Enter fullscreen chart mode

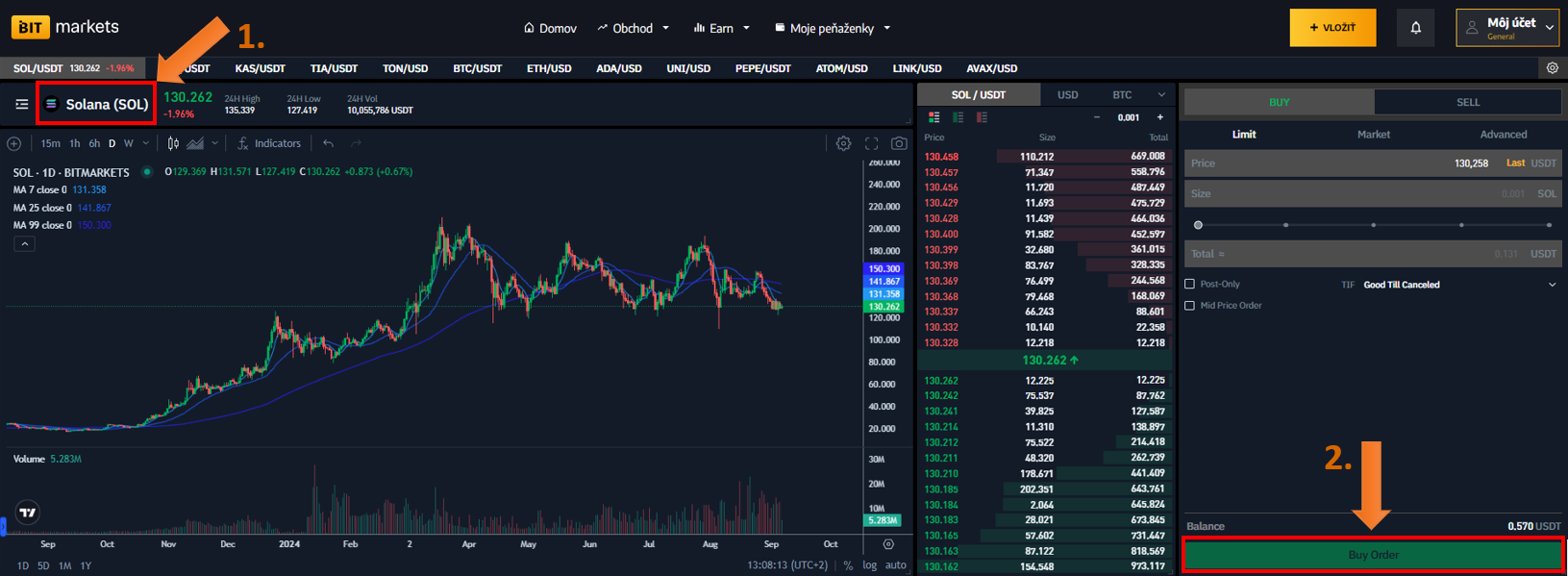pyautogui.click(x=871, y=143)
